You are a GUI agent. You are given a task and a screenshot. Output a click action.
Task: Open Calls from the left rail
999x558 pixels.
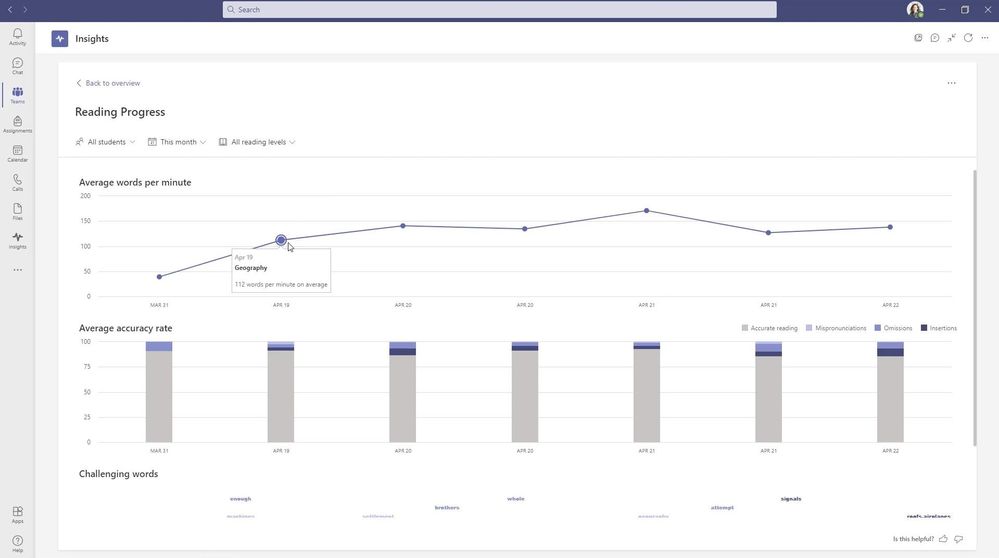(x=17, y=183)
